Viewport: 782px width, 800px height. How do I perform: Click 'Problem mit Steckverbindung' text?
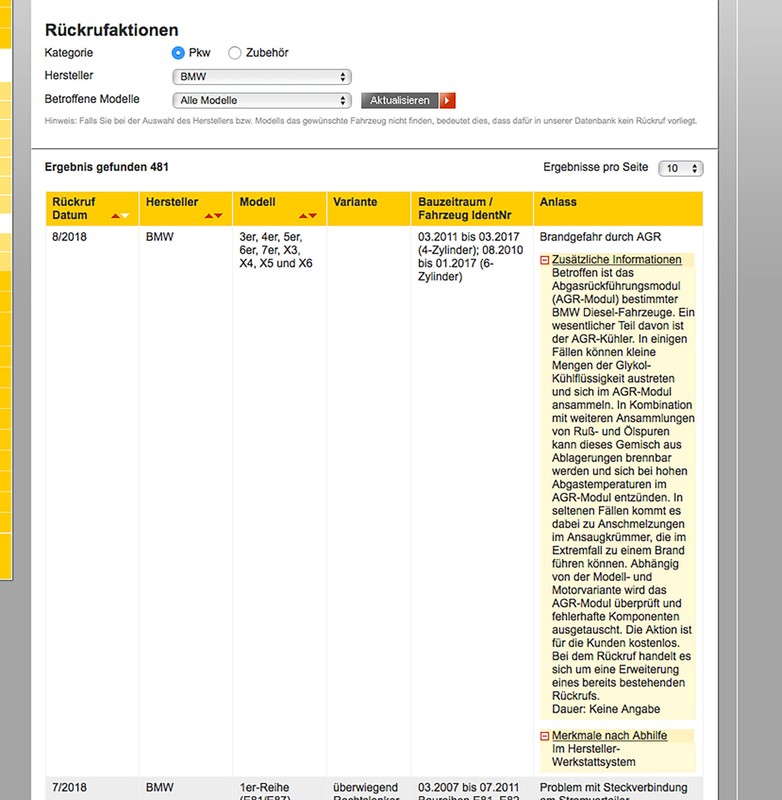click(x=613, y=787)
